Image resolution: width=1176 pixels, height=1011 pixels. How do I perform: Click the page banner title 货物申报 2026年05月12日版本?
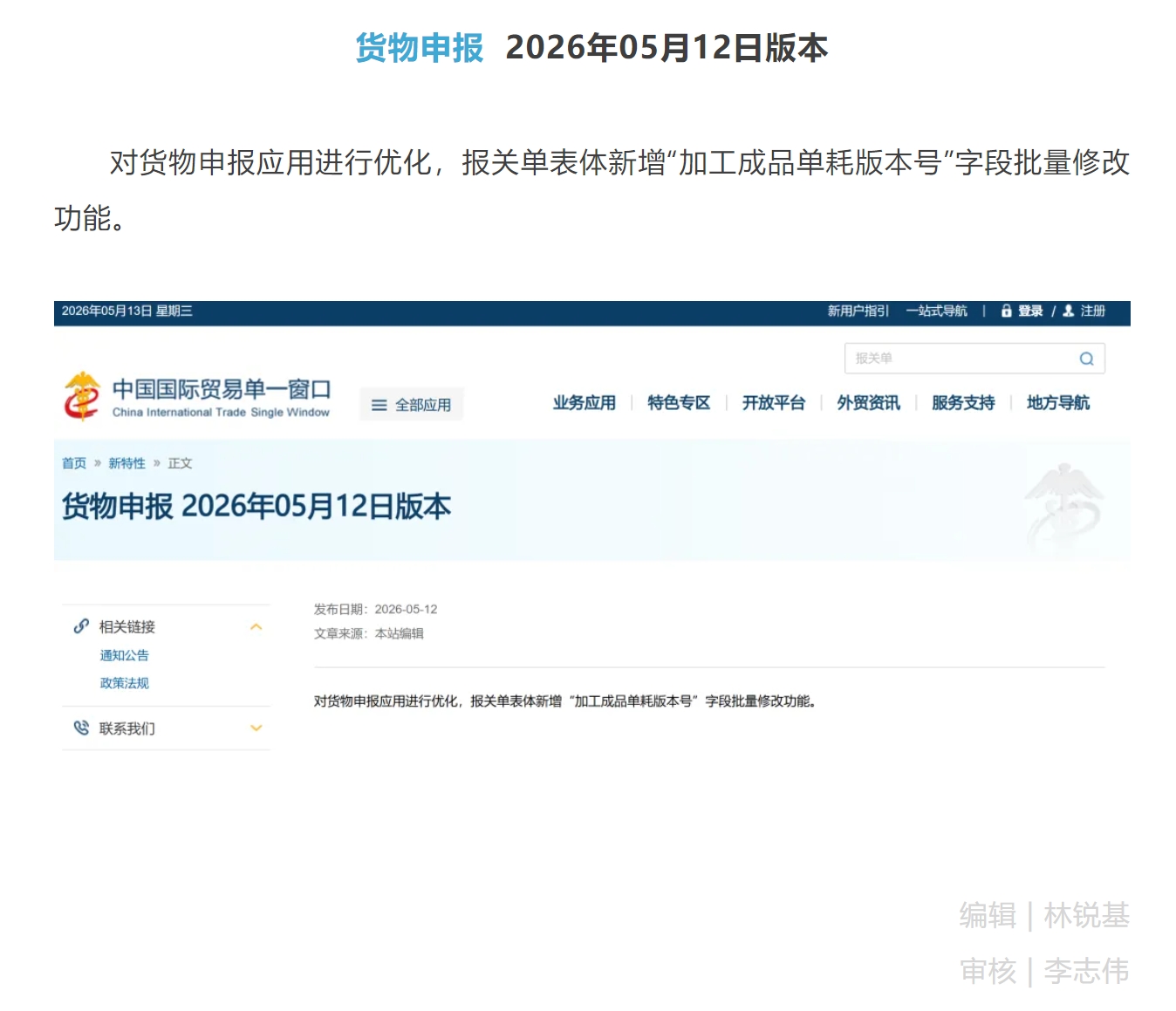[256, 506]
